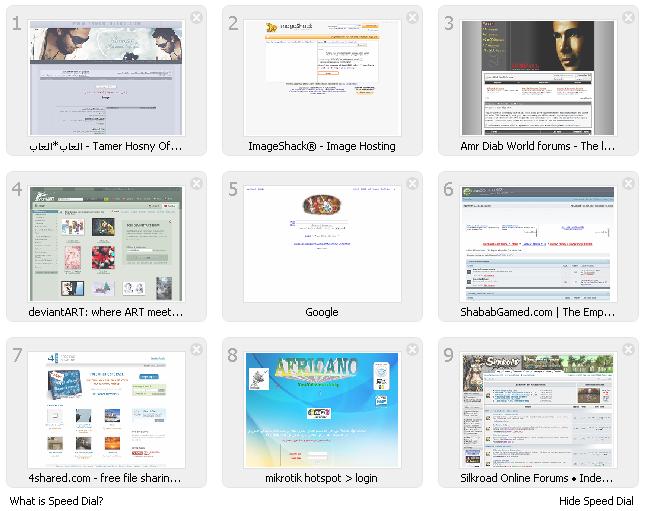Screen dimensions: 646x511
Task: Remove the Tamer Hosny speed dial entry
Action: [196, 18]
